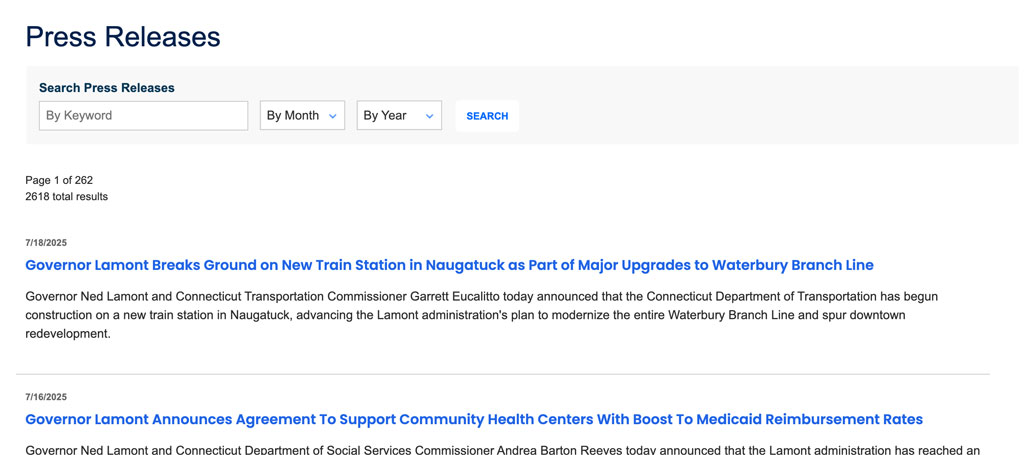The width and height of the screenshot is (1024, 455).
Task: Click the chevron arrow in By Year selector
Action: pyautogui.click(x=430, y=117)
